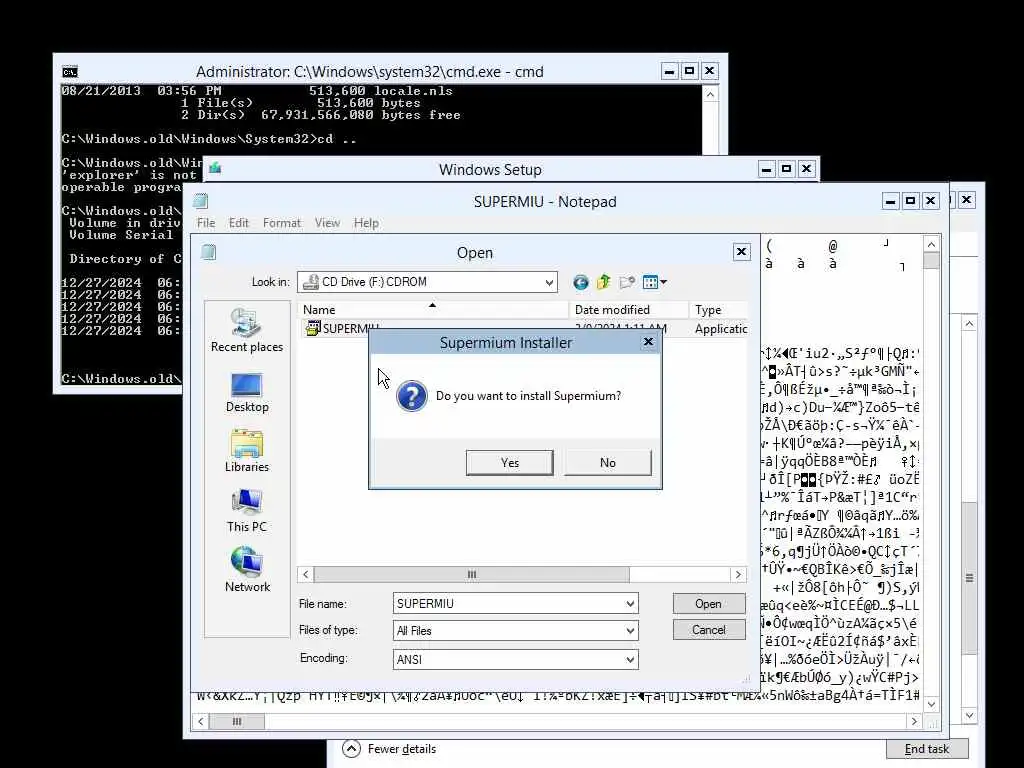Expand the Files of type dropdown
The width and height of the screenshot is (1024, 768).
point(630,631)
